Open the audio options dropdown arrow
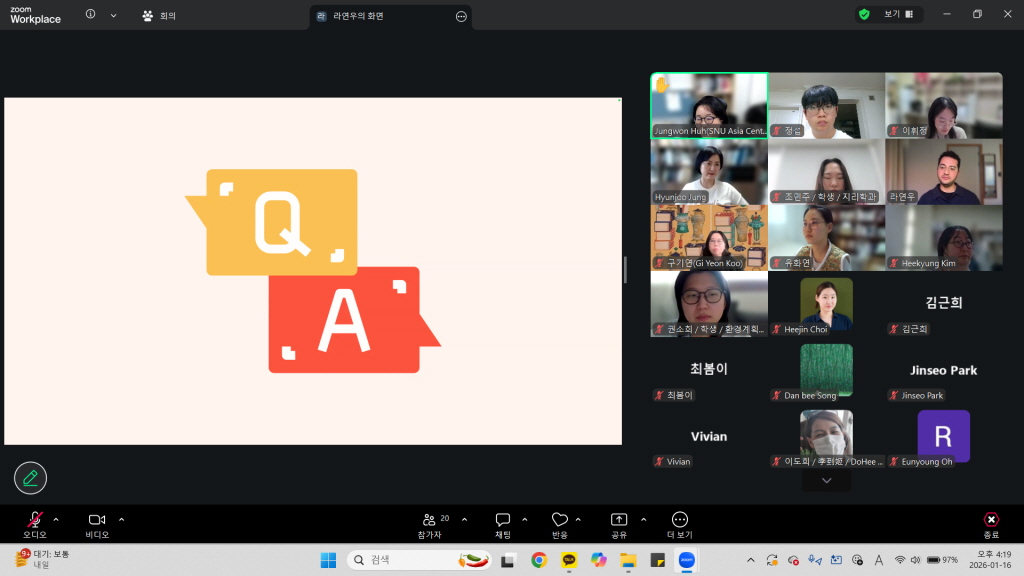This screenshot has width=1024, height=576. point(55,519)
